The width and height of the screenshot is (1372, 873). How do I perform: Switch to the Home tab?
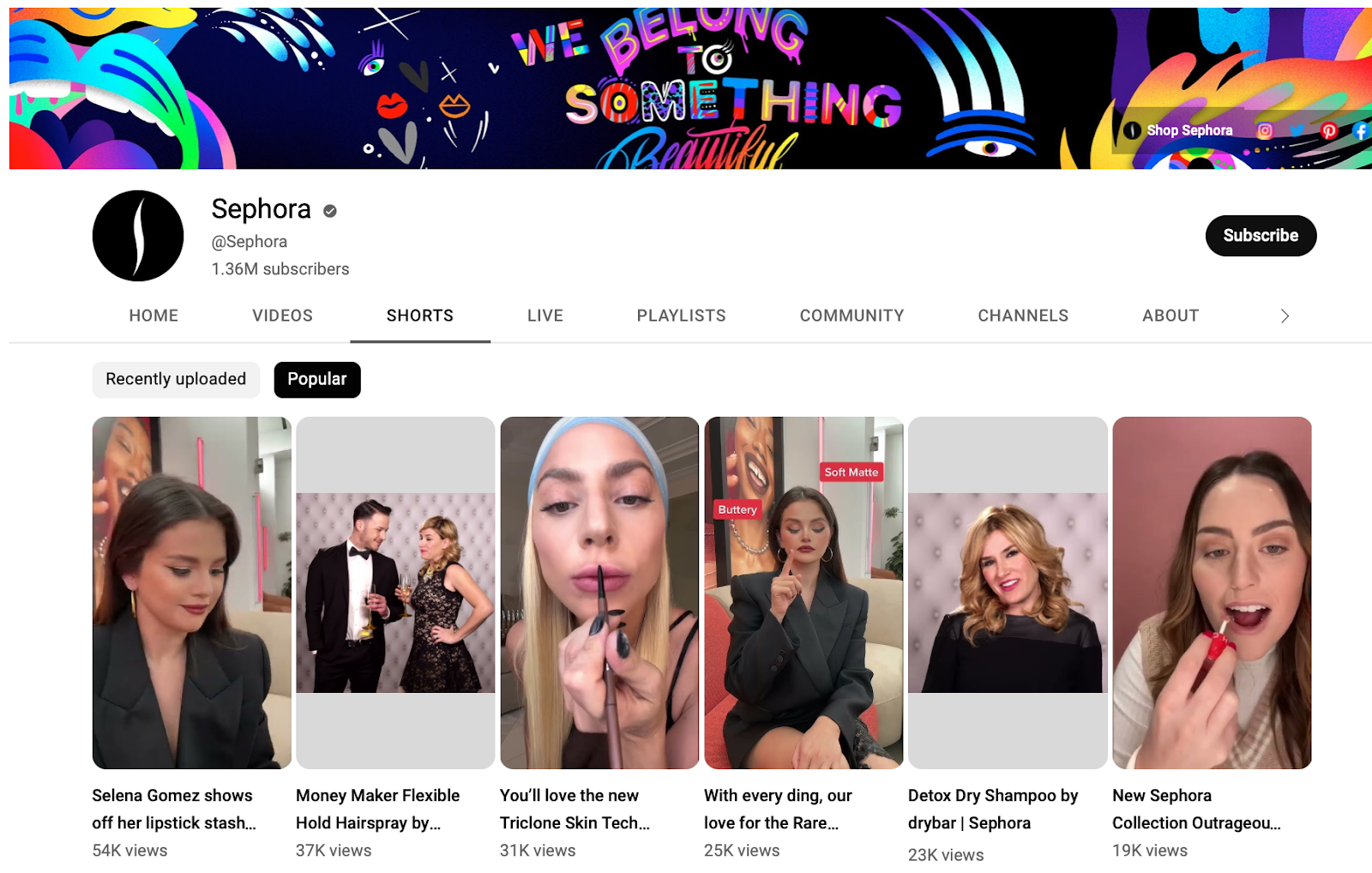point(153,316)
